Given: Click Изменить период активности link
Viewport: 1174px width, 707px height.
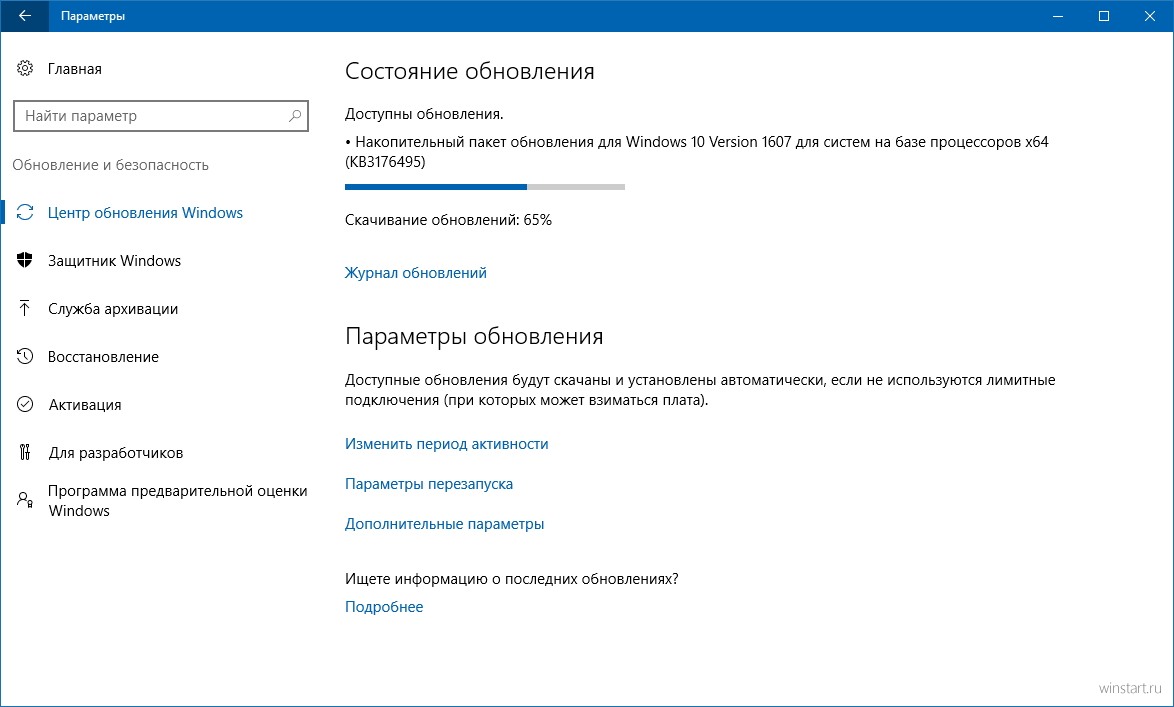Looking at the screenshot, I should coord(446,444).
